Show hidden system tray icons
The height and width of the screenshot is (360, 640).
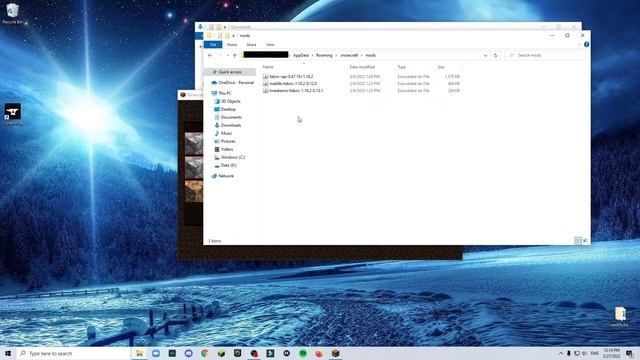coord(561,353)
